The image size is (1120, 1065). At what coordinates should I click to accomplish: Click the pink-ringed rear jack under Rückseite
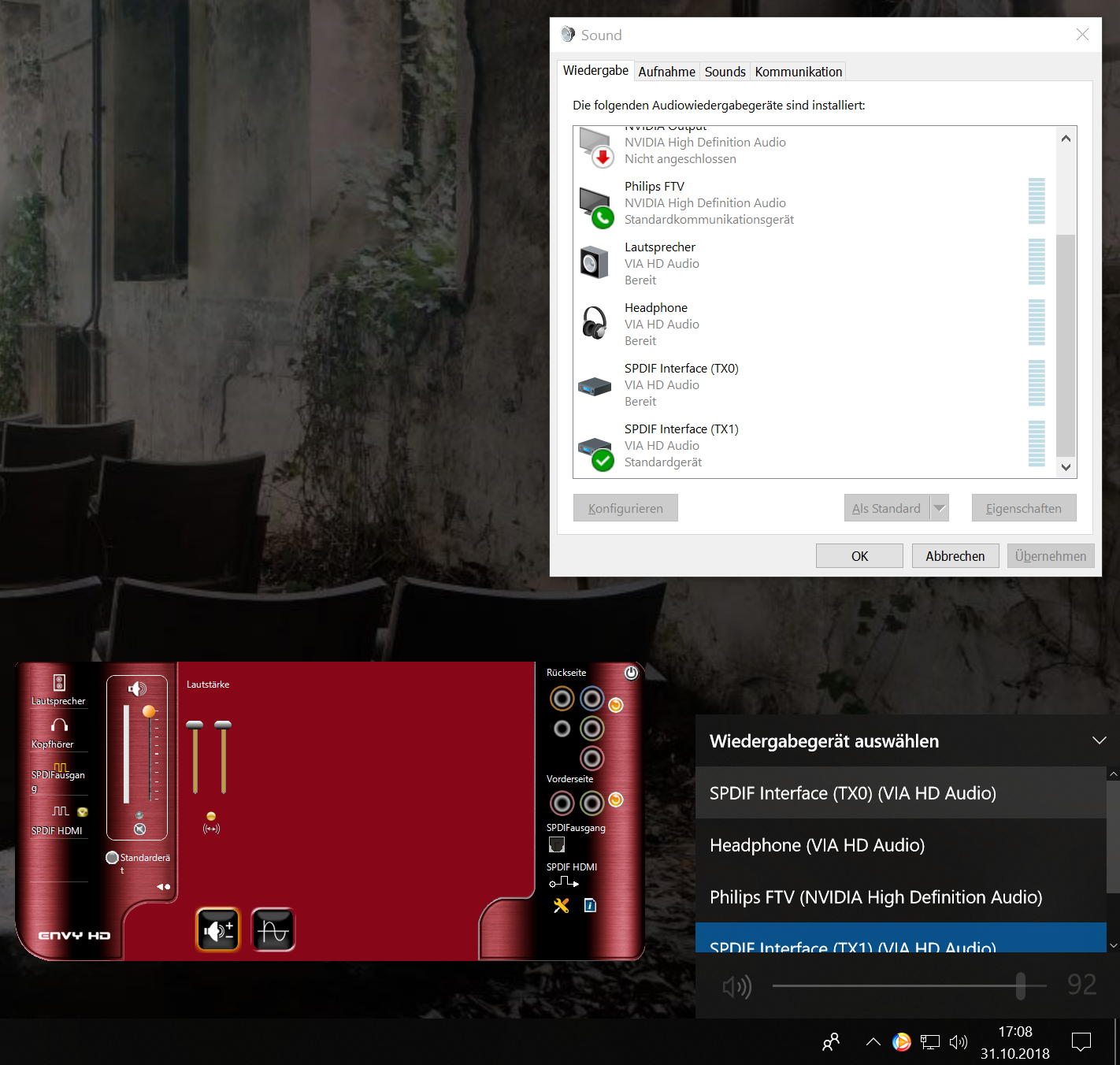592,759
